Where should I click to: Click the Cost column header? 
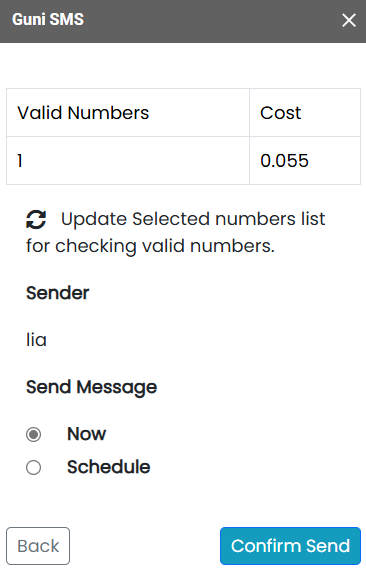(x=305, y=113)
